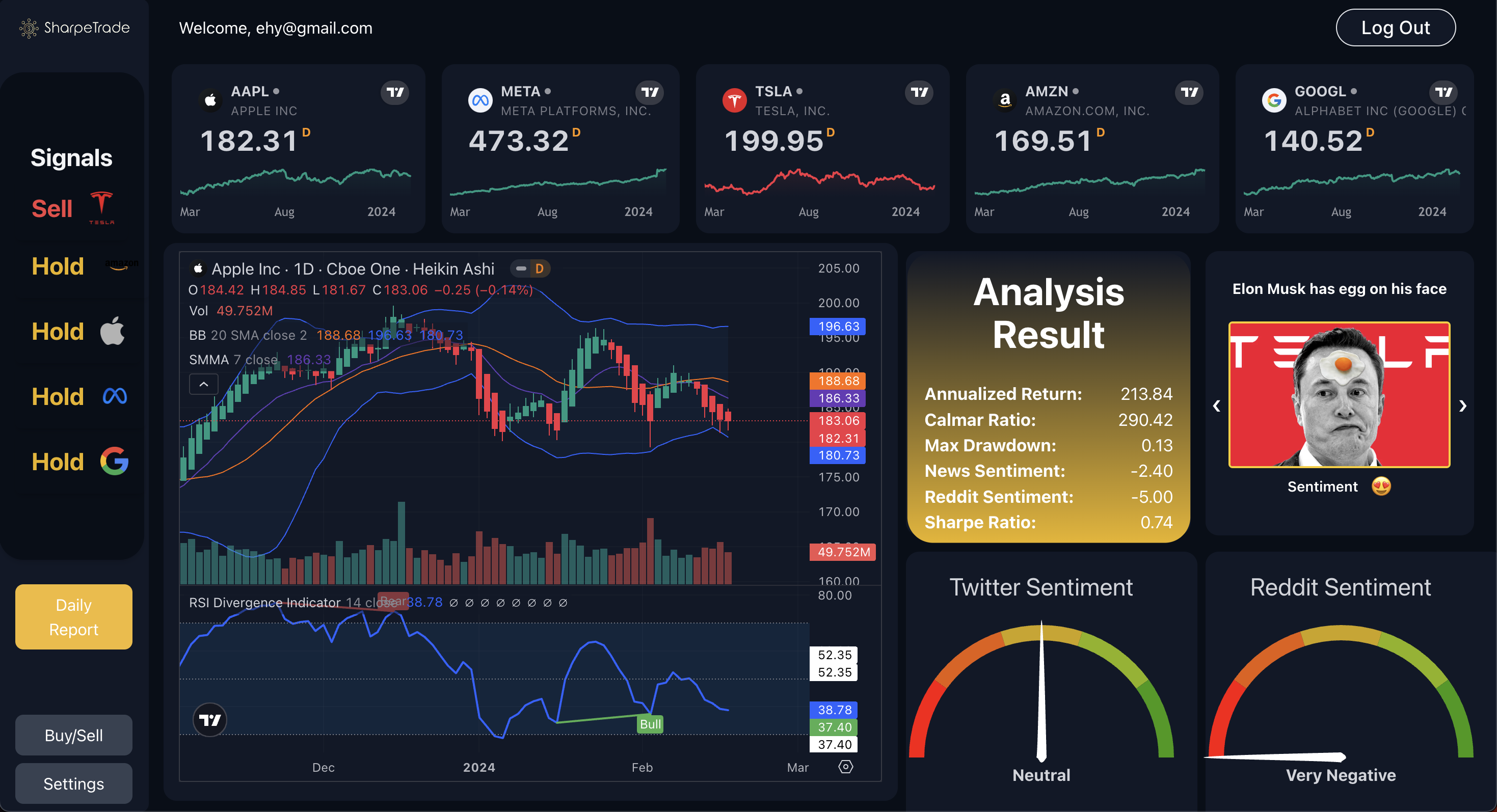Click the Bear divergence marker on RSI
1497x812 pixels.
pos(393,601)
